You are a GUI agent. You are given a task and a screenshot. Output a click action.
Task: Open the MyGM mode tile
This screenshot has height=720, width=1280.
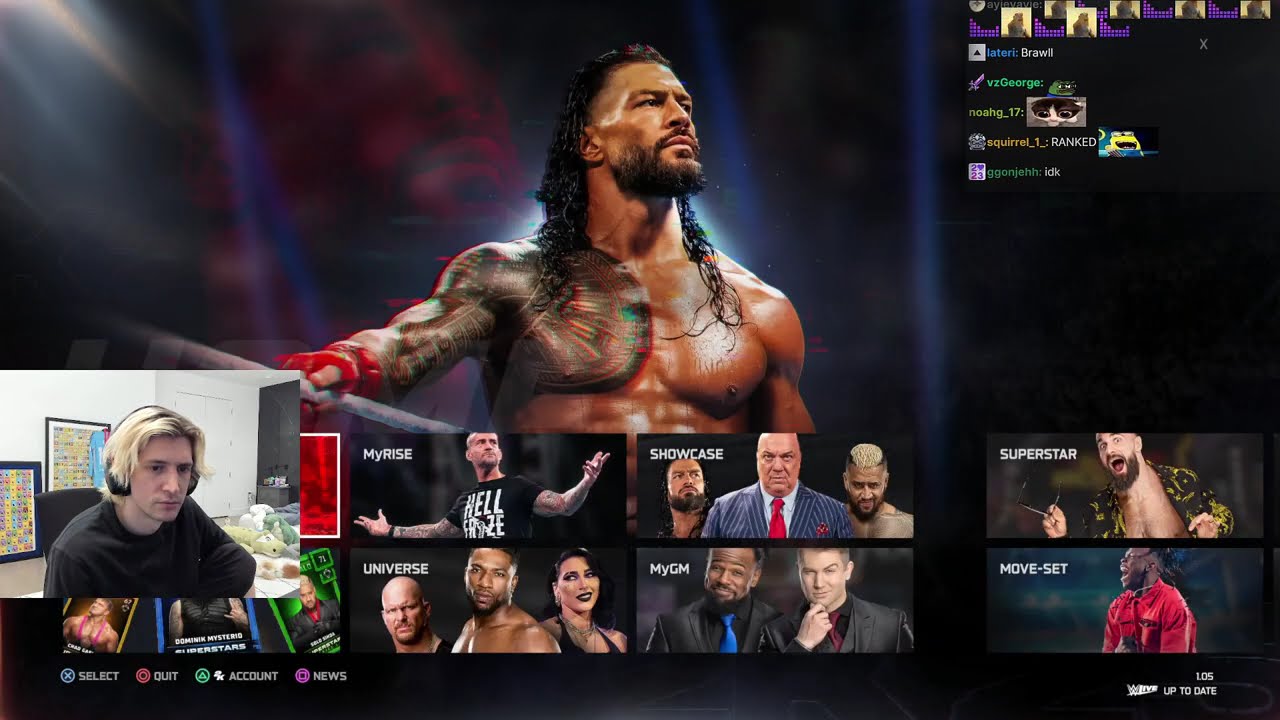point(775,600)
